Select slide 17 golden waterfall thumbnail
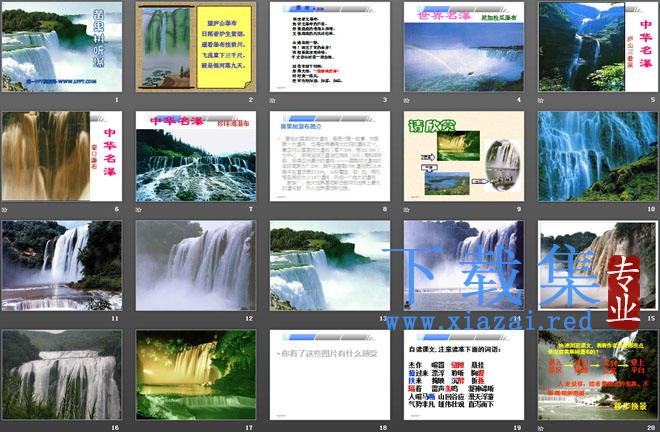The height and width of the screenshot is (432, 660). [196, 375]
